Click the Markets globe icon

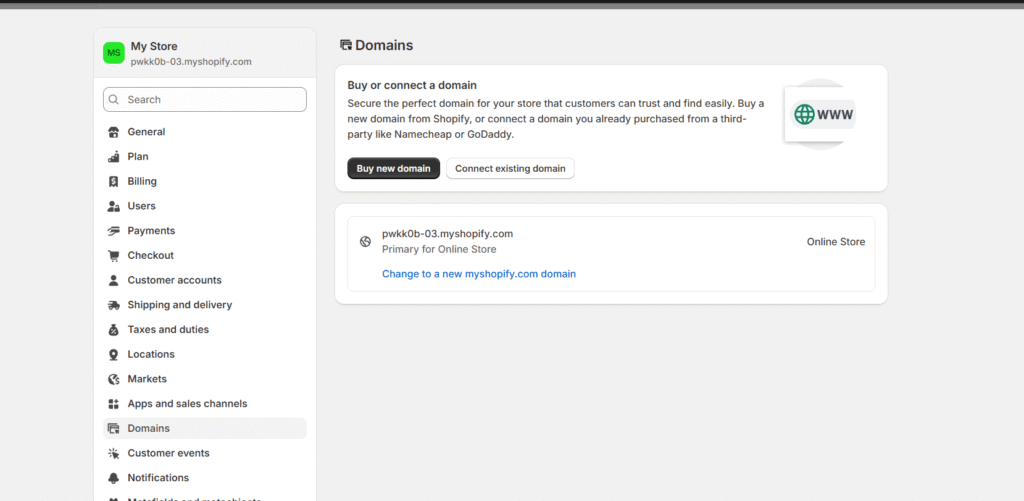point(114,379)
